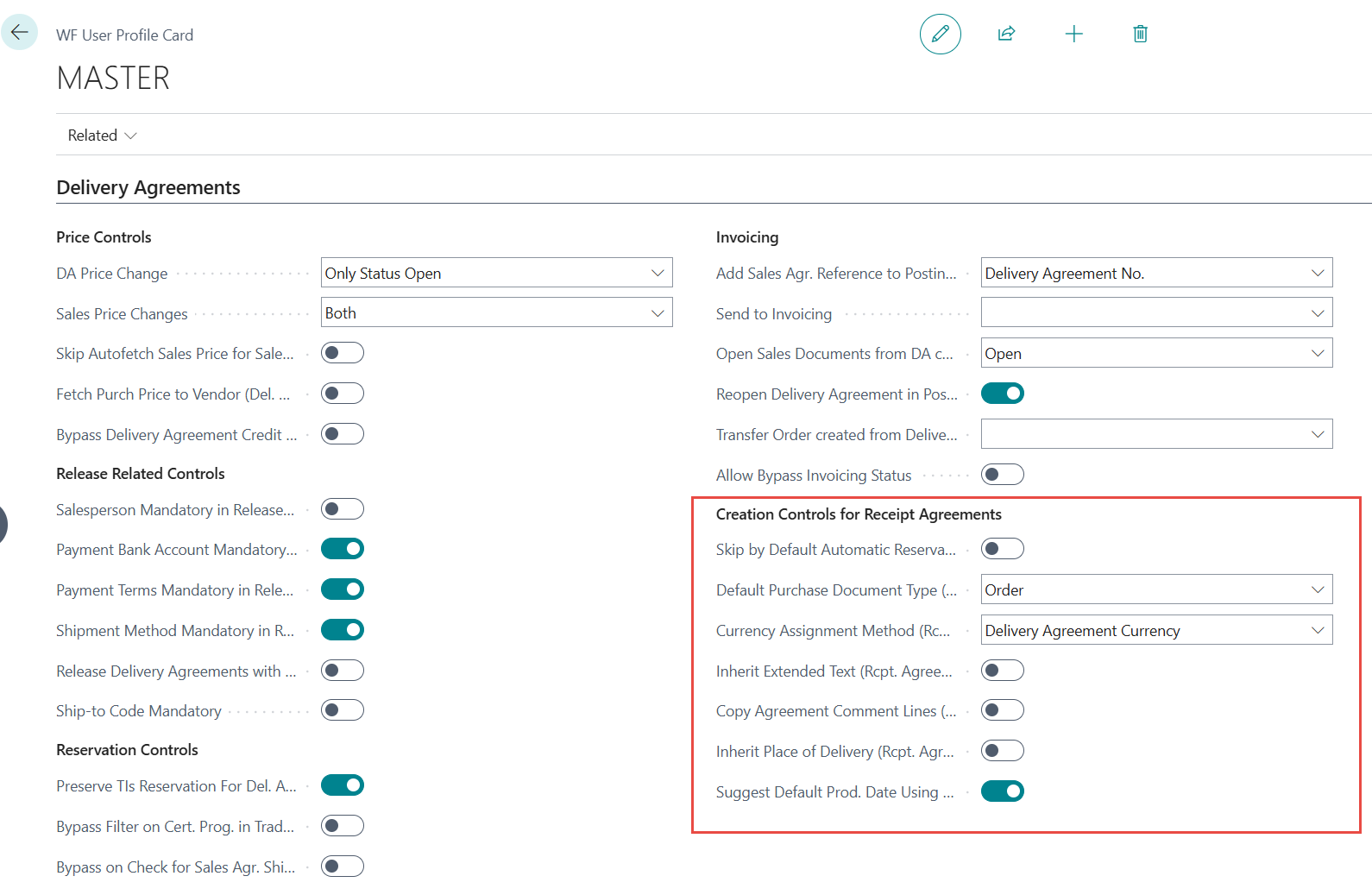Open Transfer Order created from Delivery dropdown
The image size is (1372, 895).
click(x=1156, y=434)
